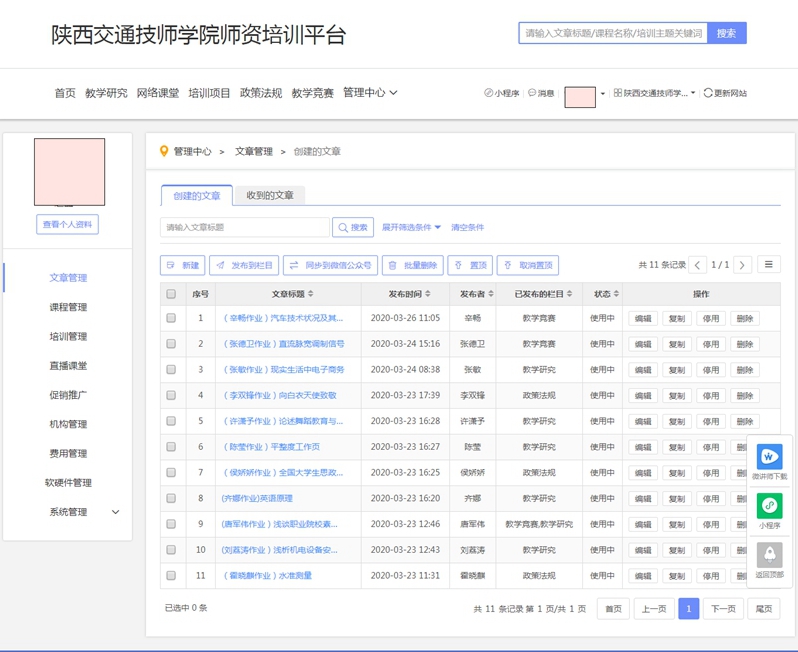The image size is (798, 652).
Task: Expand 展开筛选条件 filter options
Action: tap(411, 228)
